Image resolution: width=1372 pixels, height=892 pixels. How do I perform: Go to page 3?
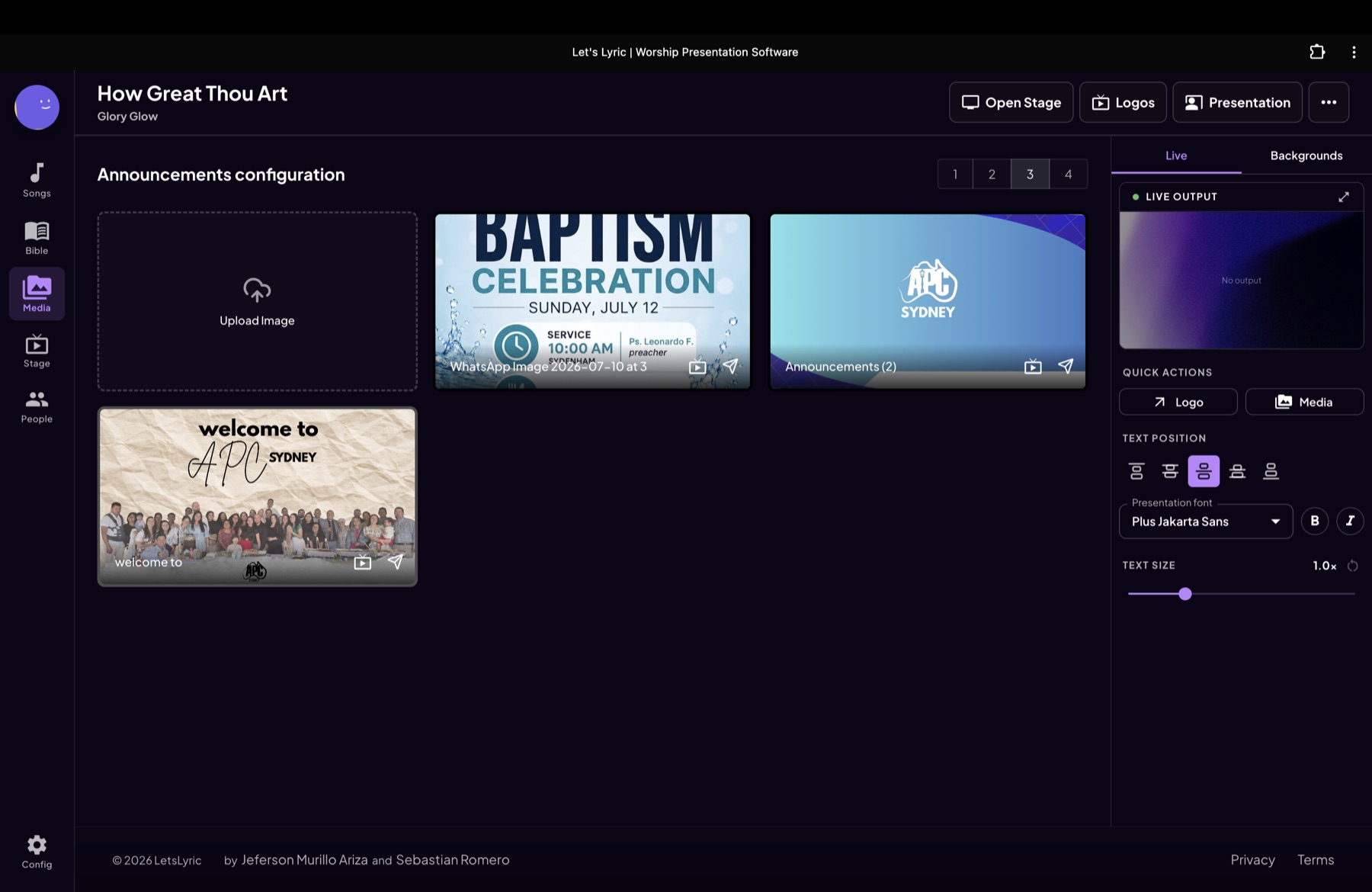pos(1030,174)
